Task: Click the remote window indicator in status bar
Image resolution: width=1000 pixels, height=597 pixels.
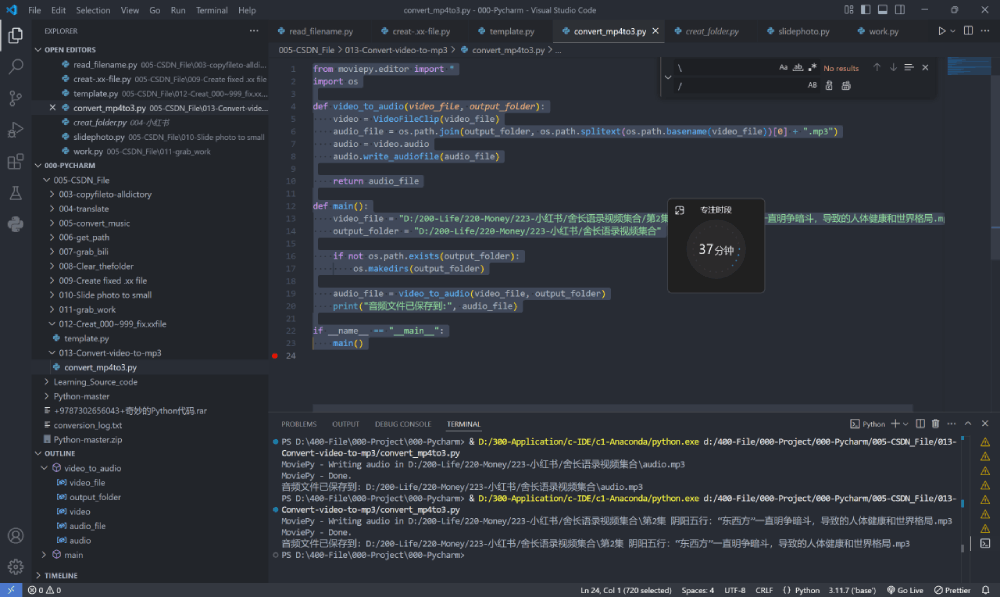Action: 11,590
